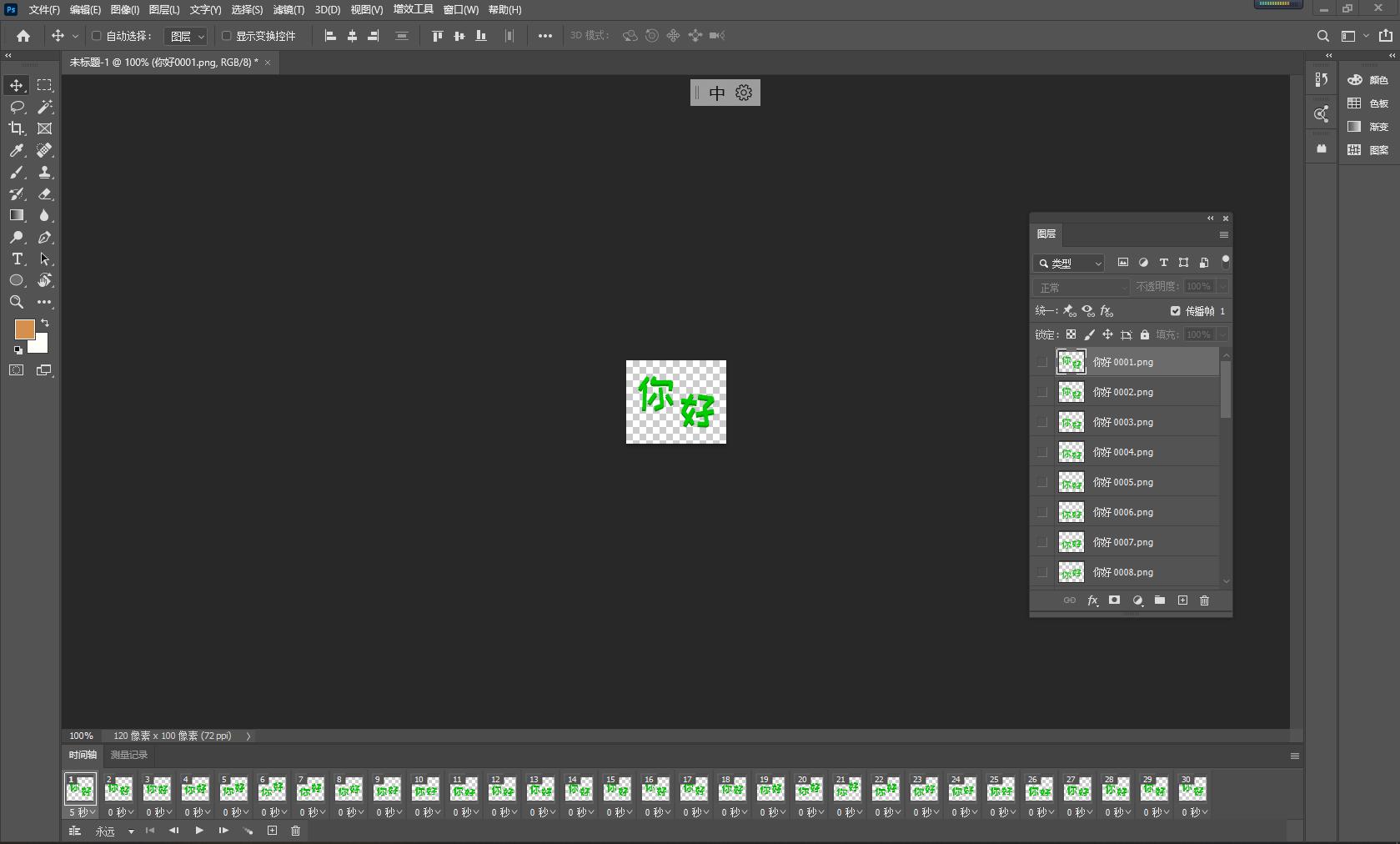Create a new layer group folder
This screenshot has height=844, width=1400.
pyautogui.click(x=1159, y=600)
